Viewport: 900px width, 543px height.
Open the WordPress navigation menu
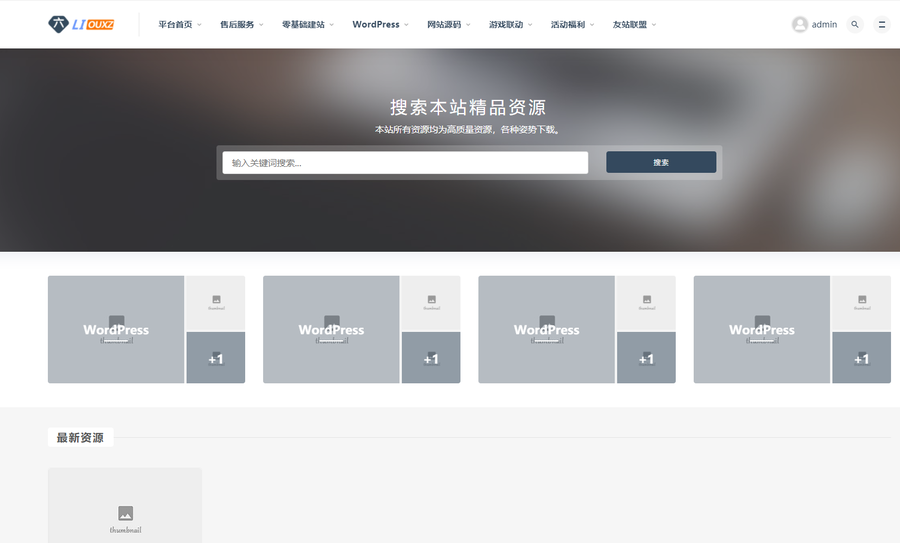[380, 24]
